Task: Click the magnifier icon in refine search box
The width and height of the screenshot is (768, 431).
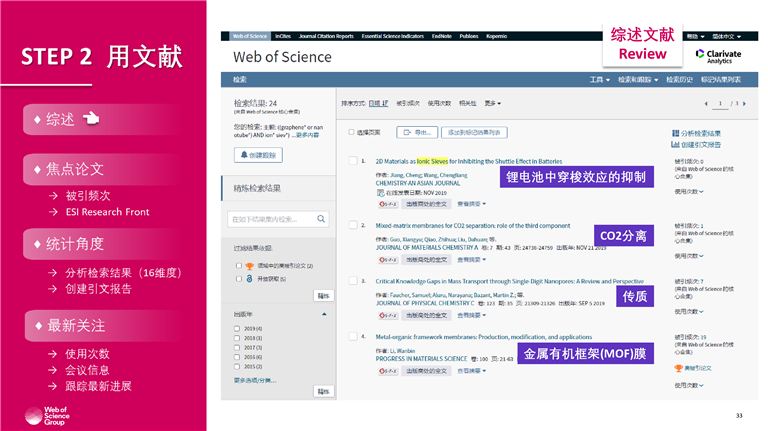Action: (x=321, y=219)
